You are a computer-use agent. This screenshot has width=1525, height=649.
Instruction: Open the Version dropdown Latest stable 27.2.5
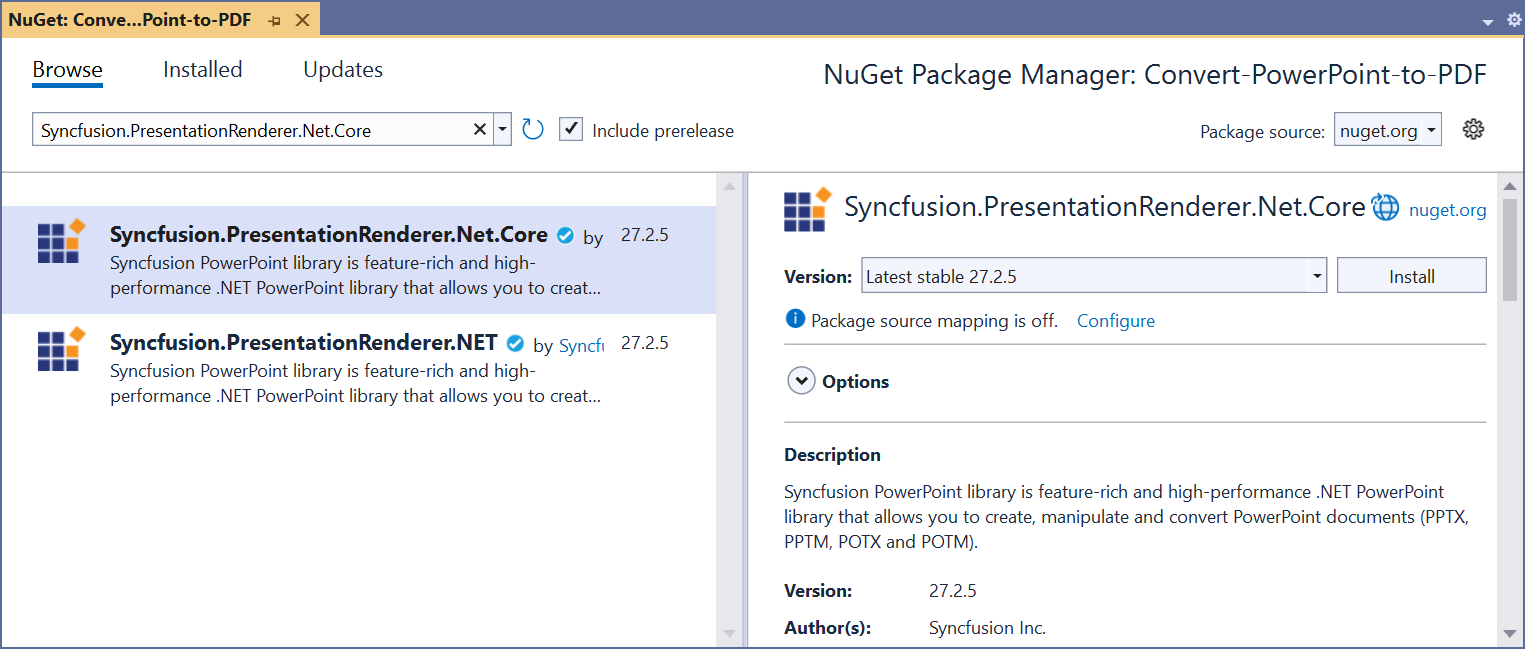coord(1094,276)
